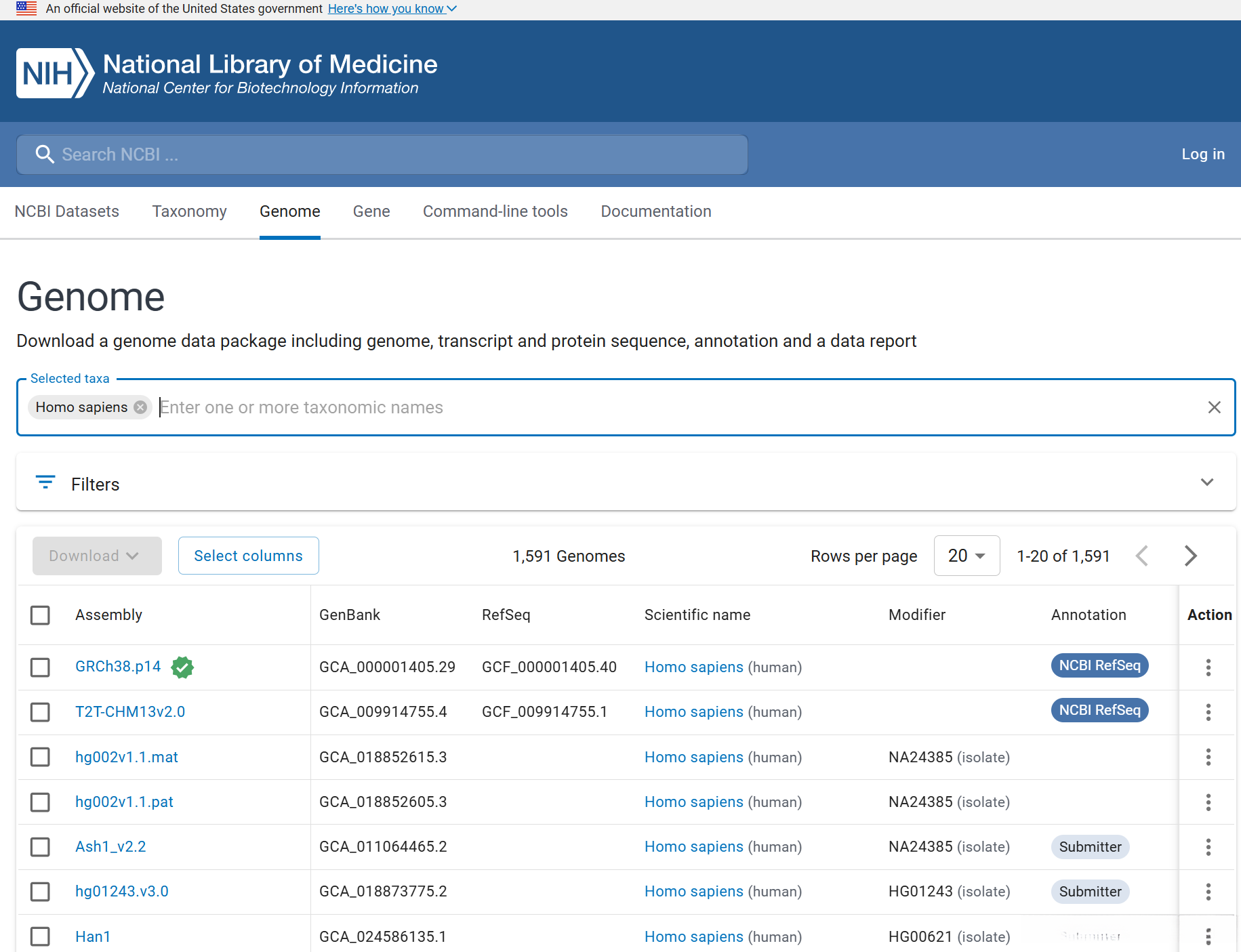Open action menu for Han1
Screen dimensions: 1241x952
coord(1208,936)
